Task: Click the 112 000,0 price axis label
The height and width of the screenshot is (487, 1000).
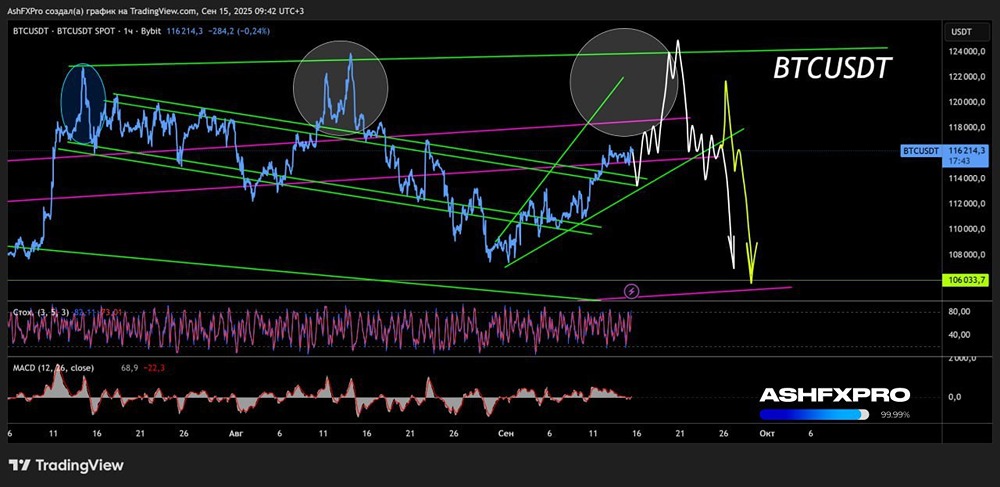Action: 966,204
